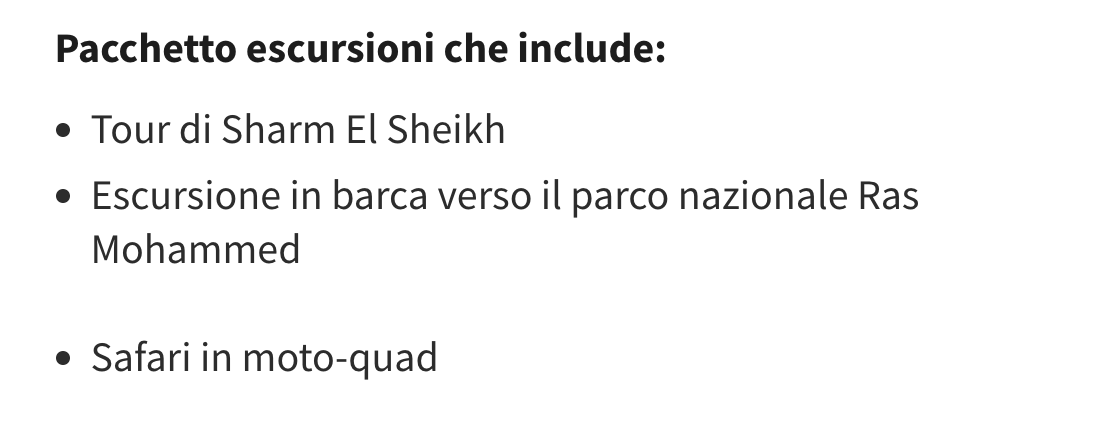Click the word "Tour" in the first item

(116, 130)
